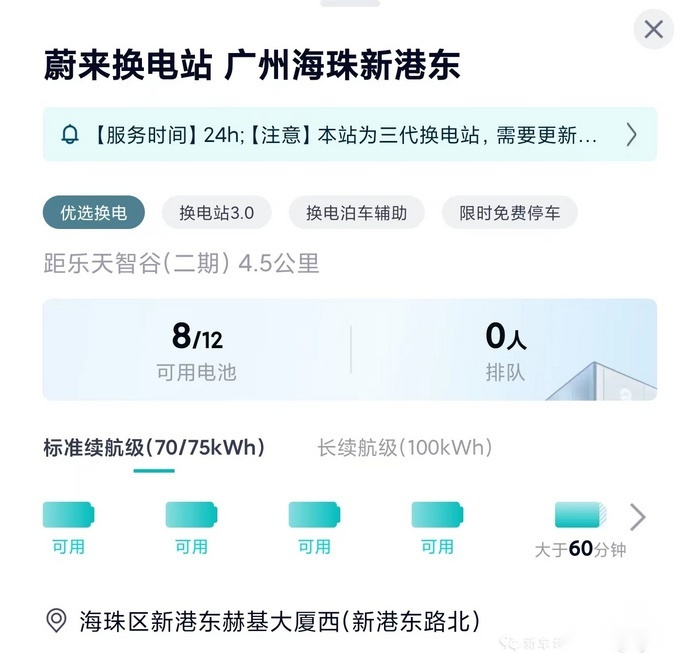700x653 pixels.
Task: Expand the battery list with right chevron
Action: click(638, 517)
